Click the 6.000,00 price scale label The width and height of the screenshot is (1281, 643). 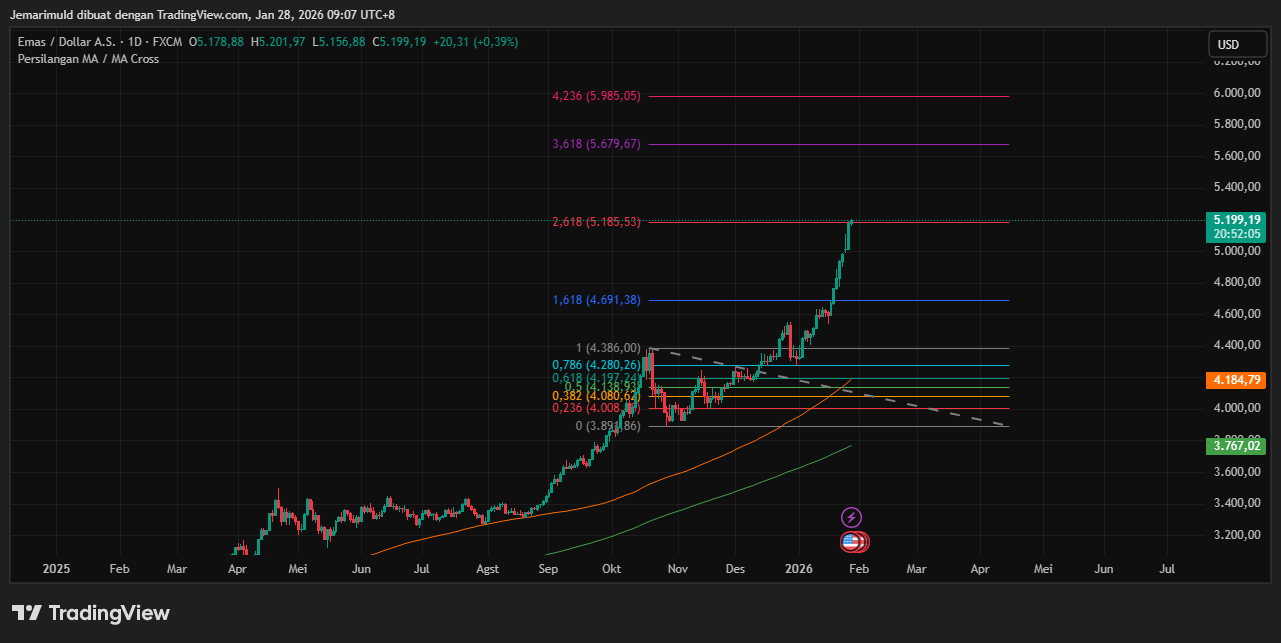[x=1236, y=93]
